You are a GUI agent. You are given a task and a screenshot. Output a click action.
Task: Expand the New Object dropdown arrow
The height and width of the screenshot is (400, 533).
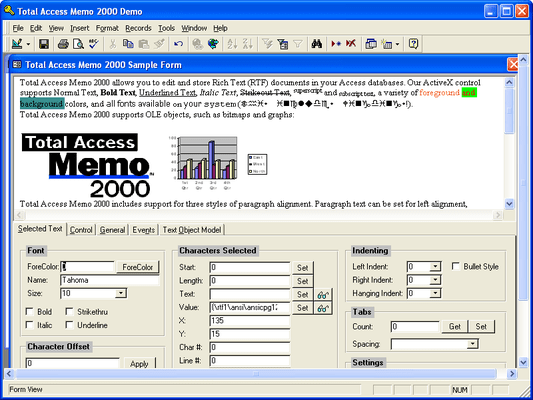click(x=397, y=44)
